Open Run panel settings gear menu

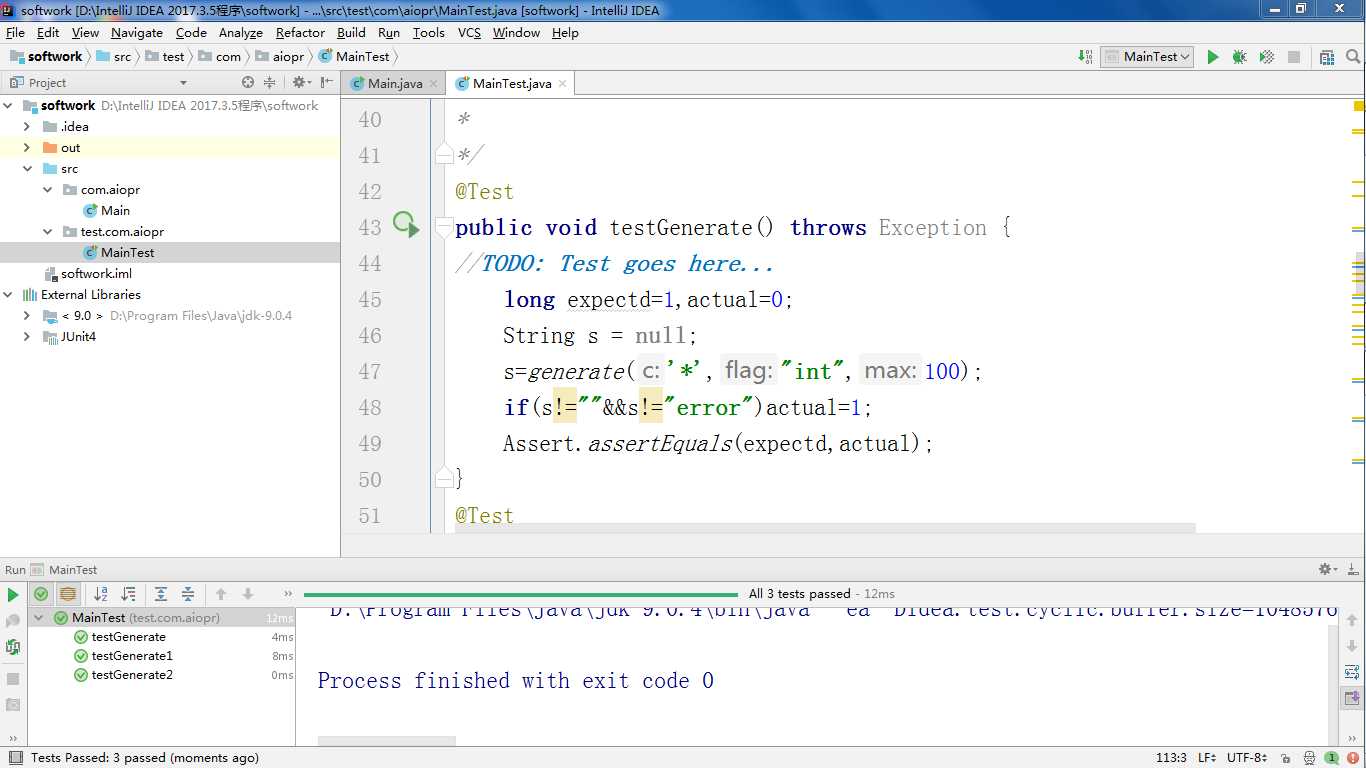tap(1327, 569)
